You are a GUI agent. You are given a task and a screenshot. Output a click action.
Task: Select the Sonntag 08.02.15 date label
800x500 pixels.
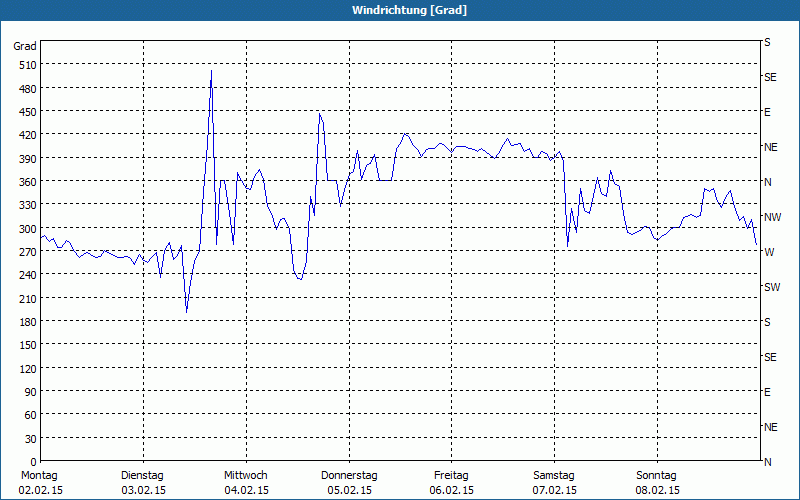tap(657, 483)
